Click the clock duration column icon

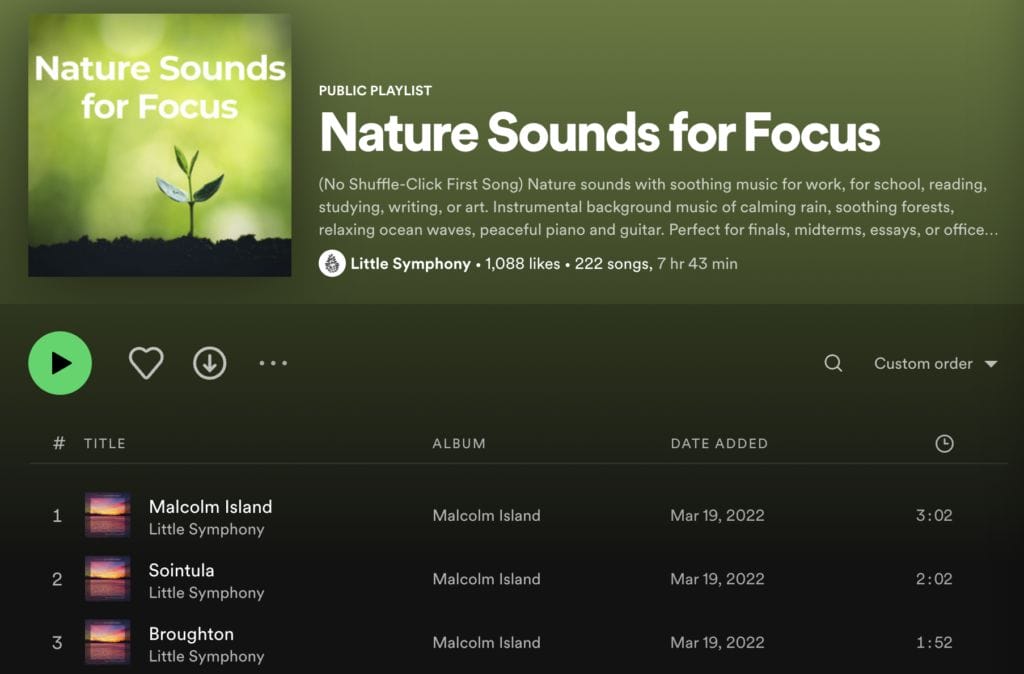coord(944,443)
